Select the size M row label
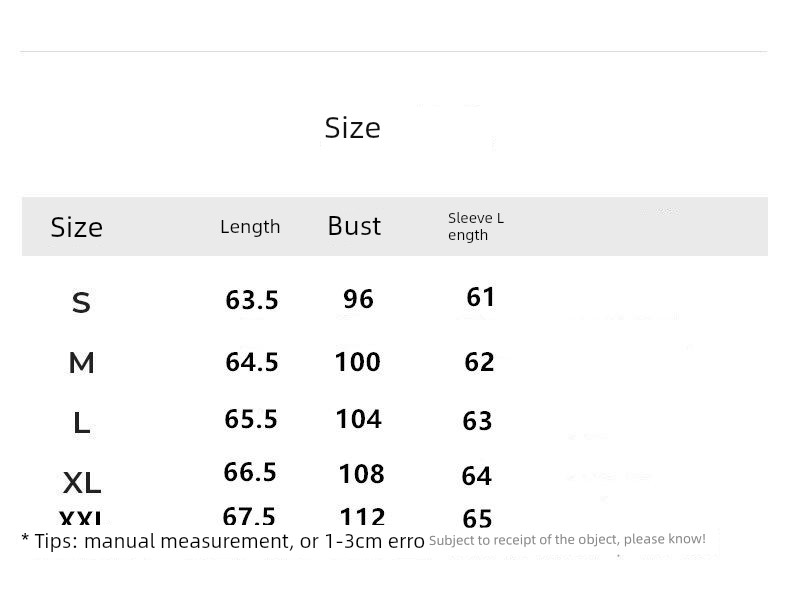Screen dimensions: 790x597 (82, 362)
